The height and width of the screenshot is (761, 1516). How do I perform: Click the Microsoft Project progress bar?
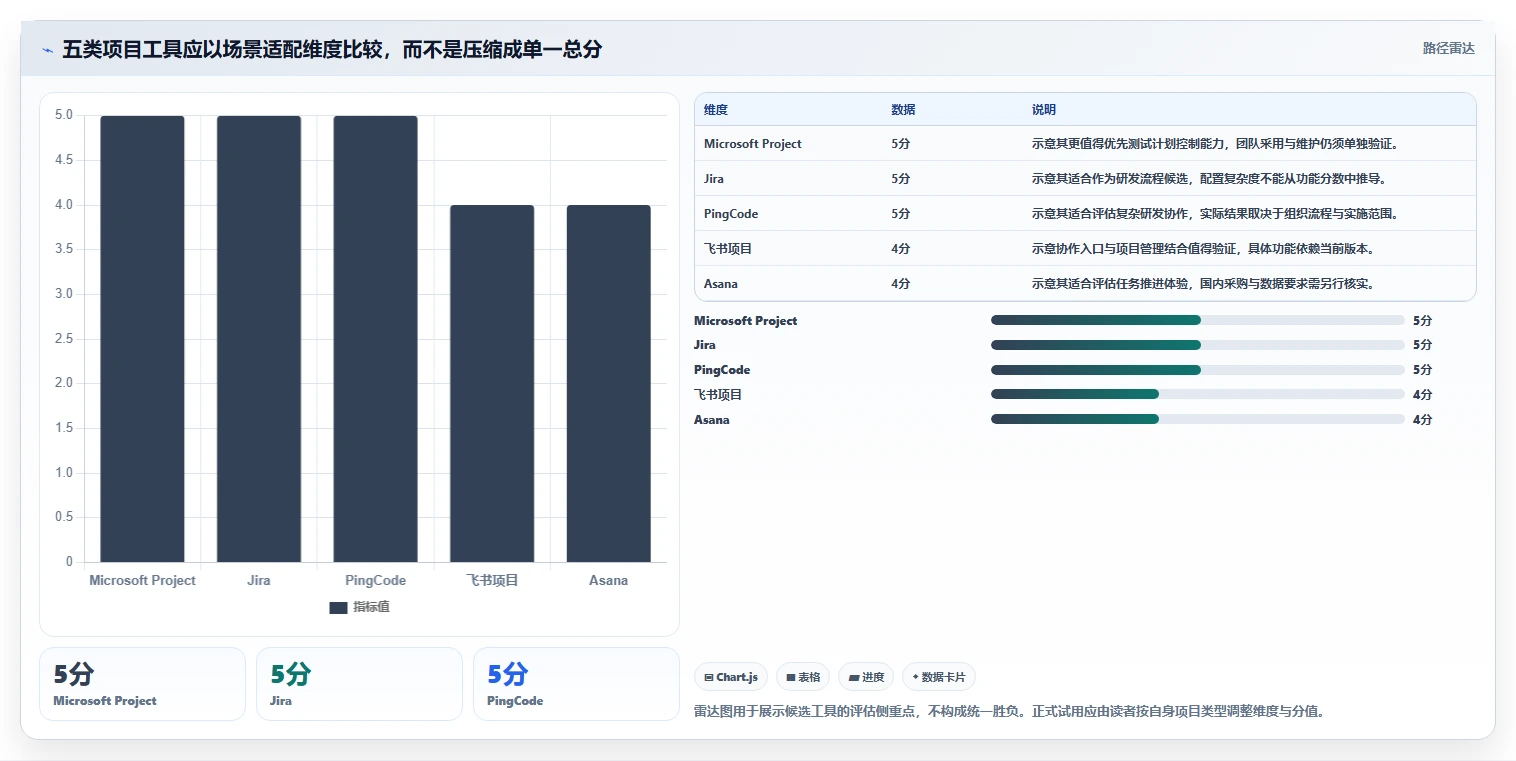tap(1198, 320)
